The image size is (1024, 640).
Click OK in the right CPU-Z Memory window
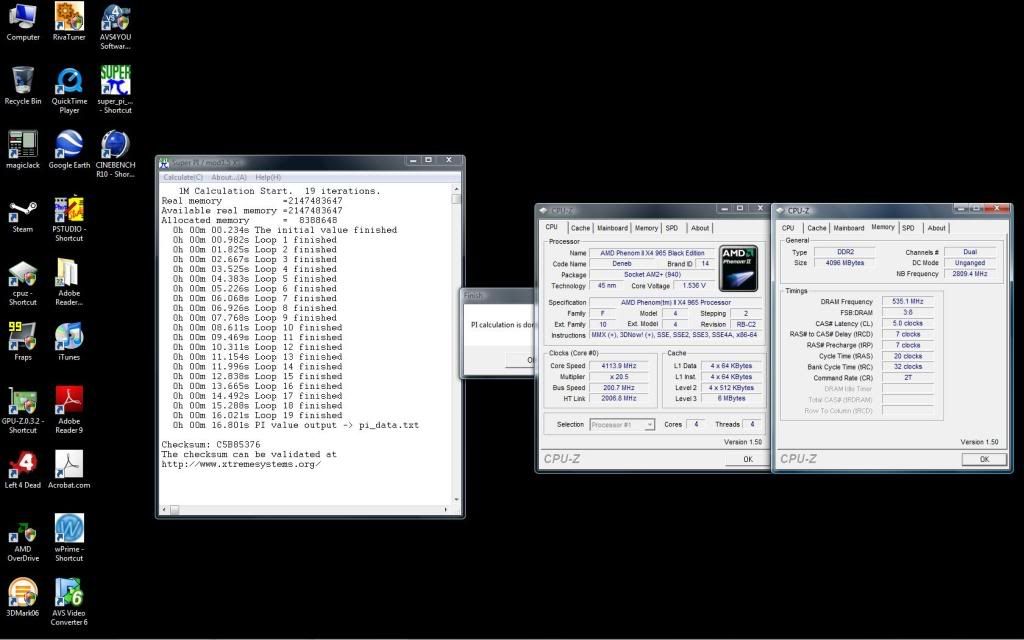click(x=984, y=459)
